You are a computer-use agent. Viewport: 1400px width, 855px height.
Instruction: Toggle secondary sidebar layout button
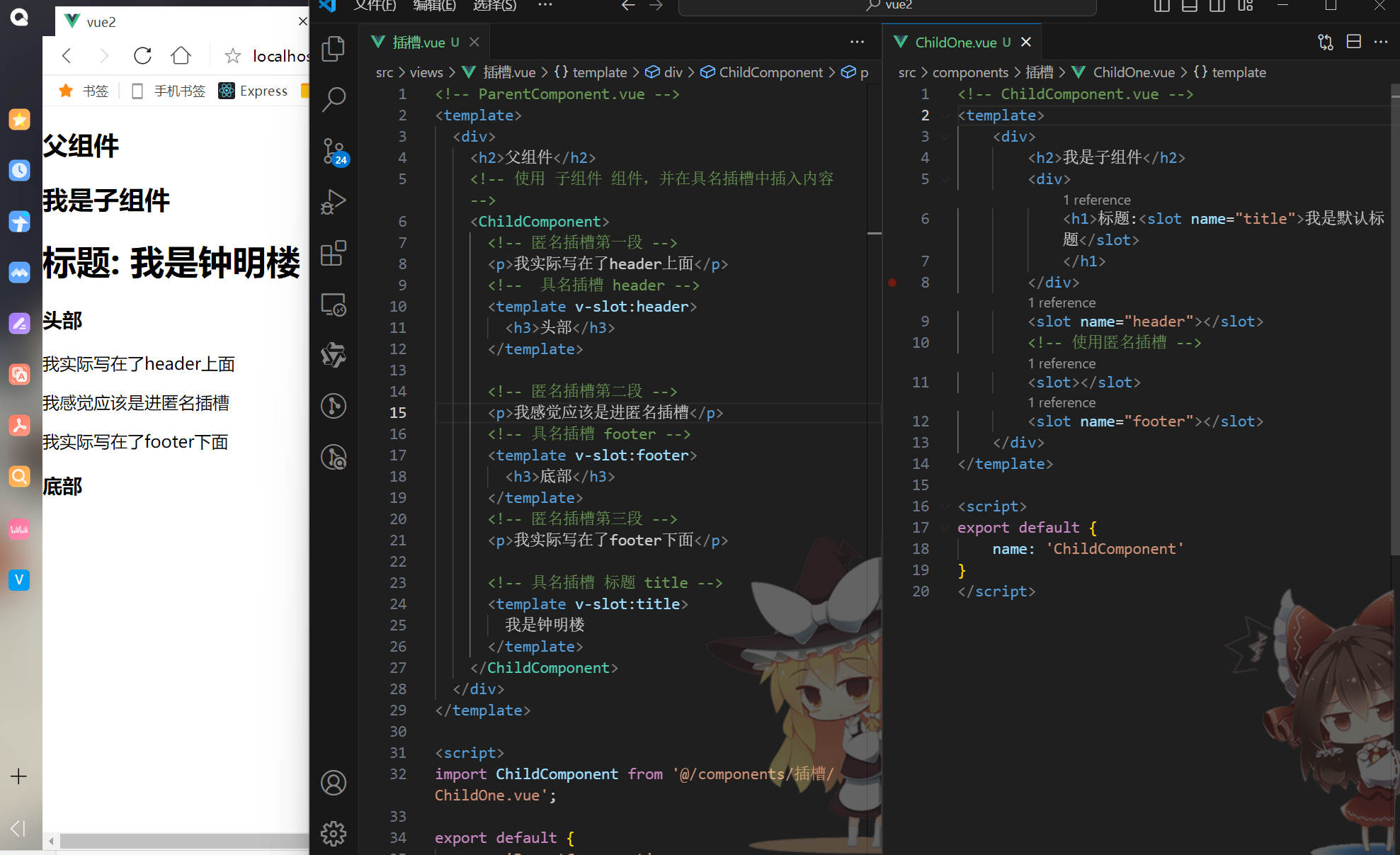click(1217, 6)
